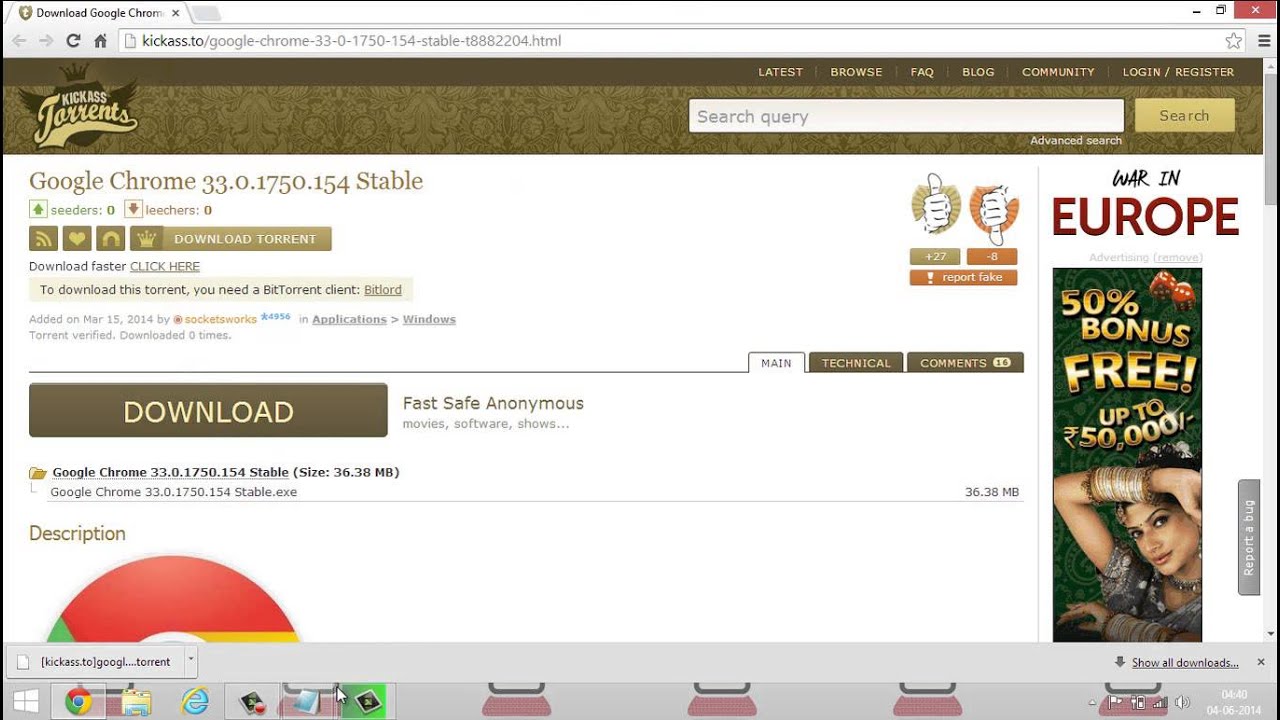This screenshot has width=1280, height=720.
Task: Open a new tab button
Action: (205, 13)
